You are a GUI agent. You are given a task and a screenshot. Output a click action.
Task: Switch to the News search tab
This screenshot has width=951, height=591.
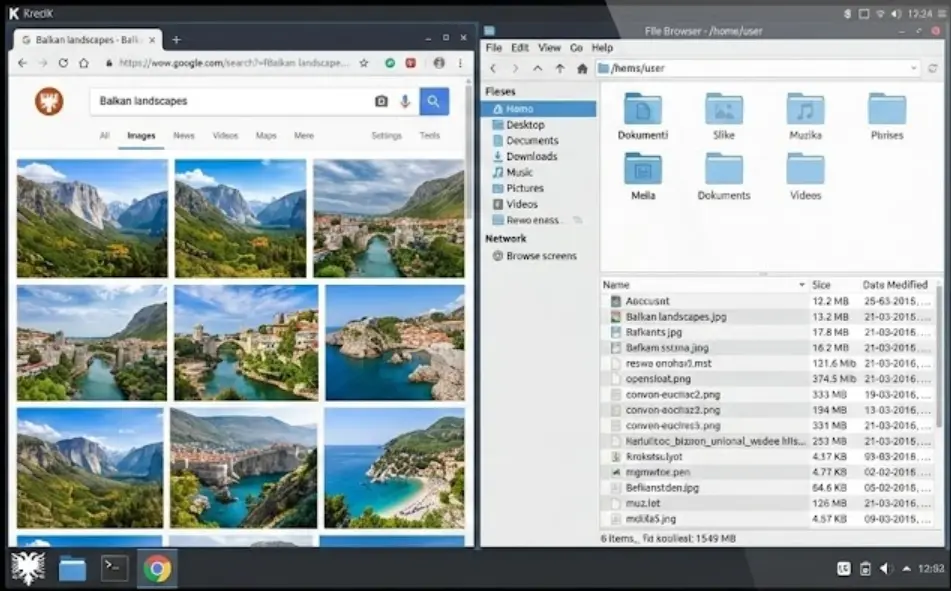(x=184, y=135)
